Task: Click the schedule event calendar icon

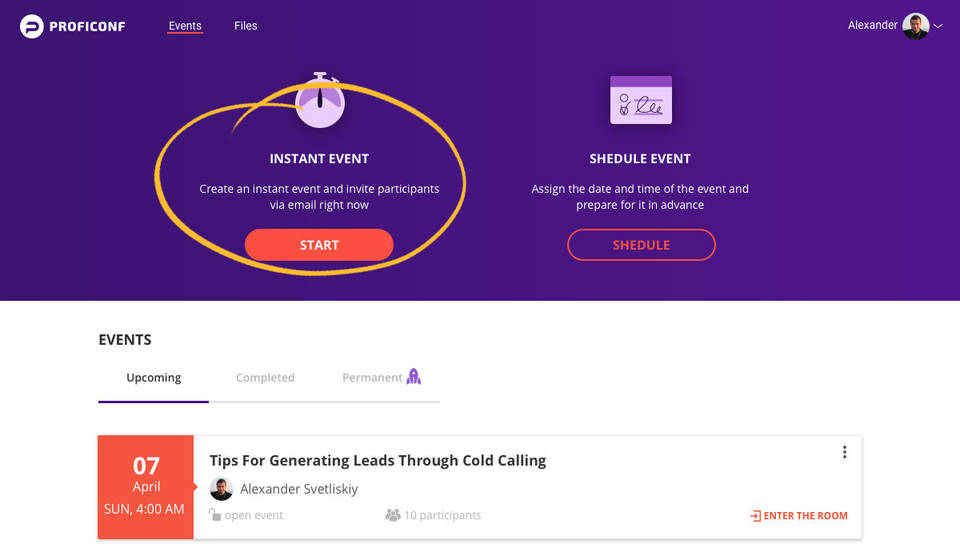Action: coord(641,100)
